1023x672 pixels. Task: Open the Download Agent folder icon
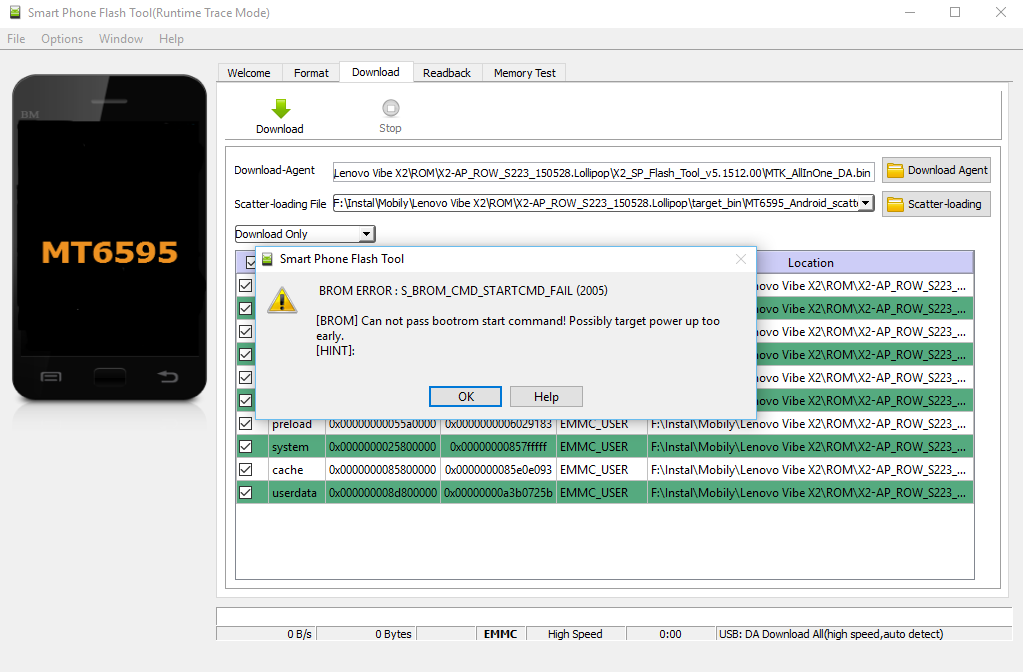(x=895, y=170)
